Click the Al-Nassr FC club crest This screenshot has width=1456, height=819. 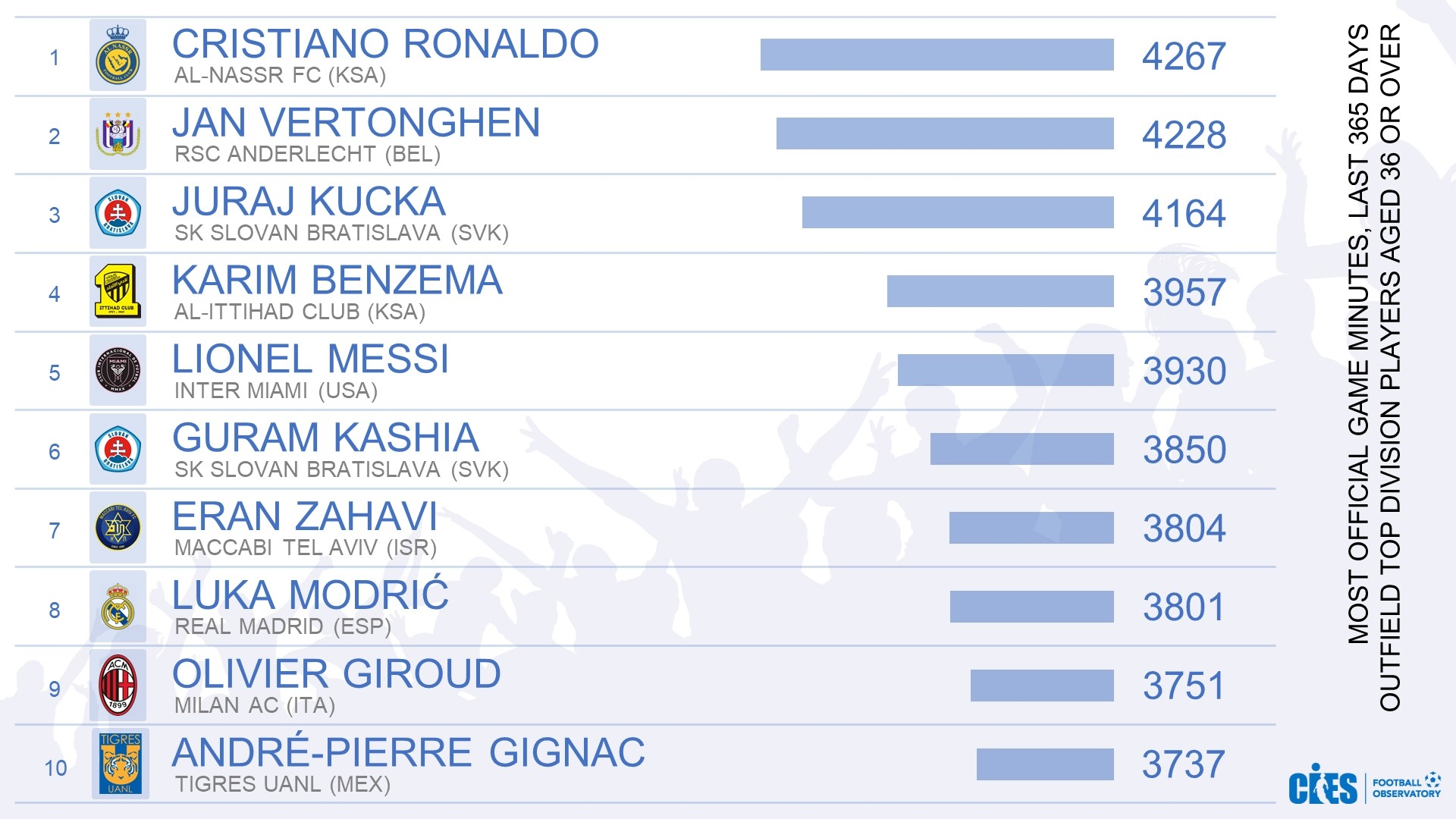click(118, 55)
